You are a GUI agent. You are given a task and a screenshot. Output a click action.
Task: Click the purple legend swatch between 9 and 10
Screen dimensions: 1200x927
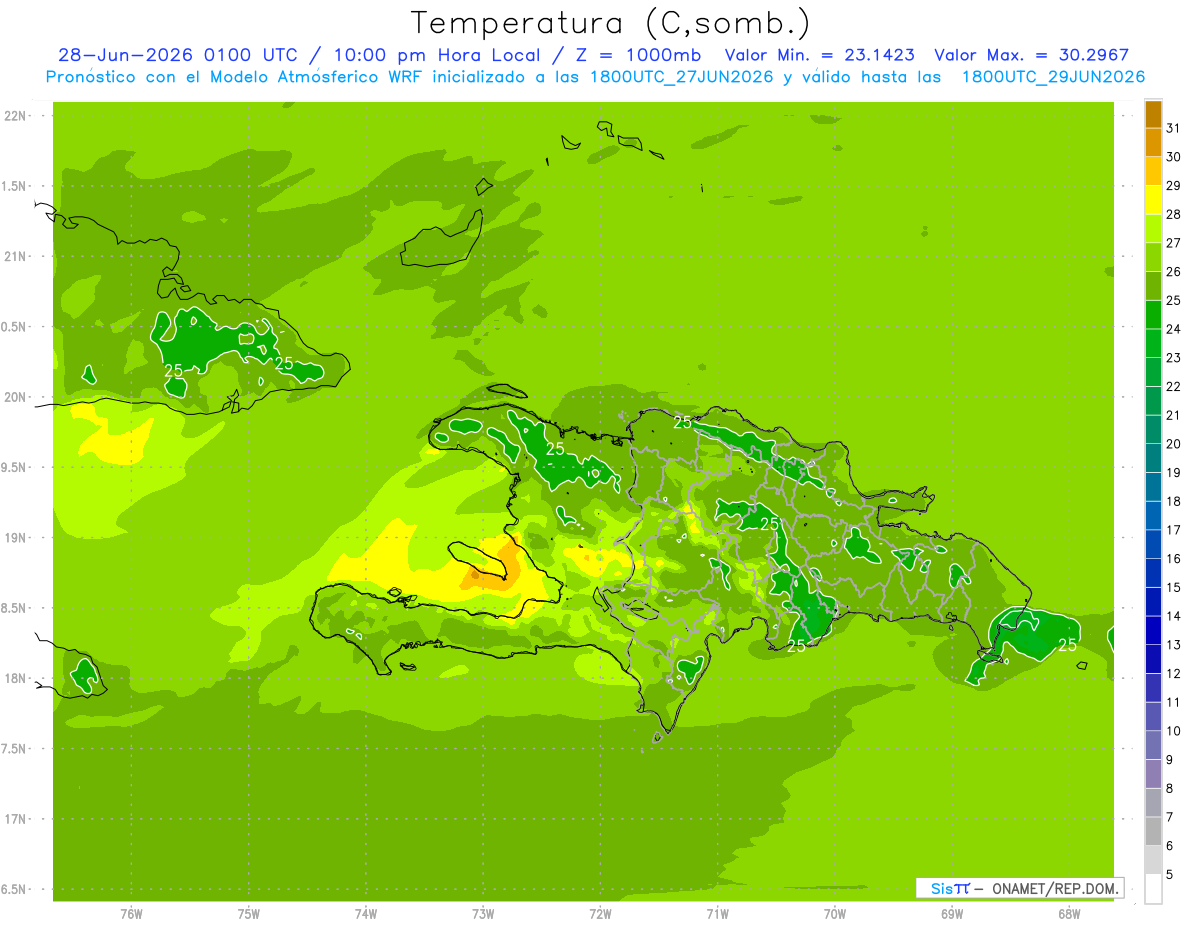click(1153, 745)
